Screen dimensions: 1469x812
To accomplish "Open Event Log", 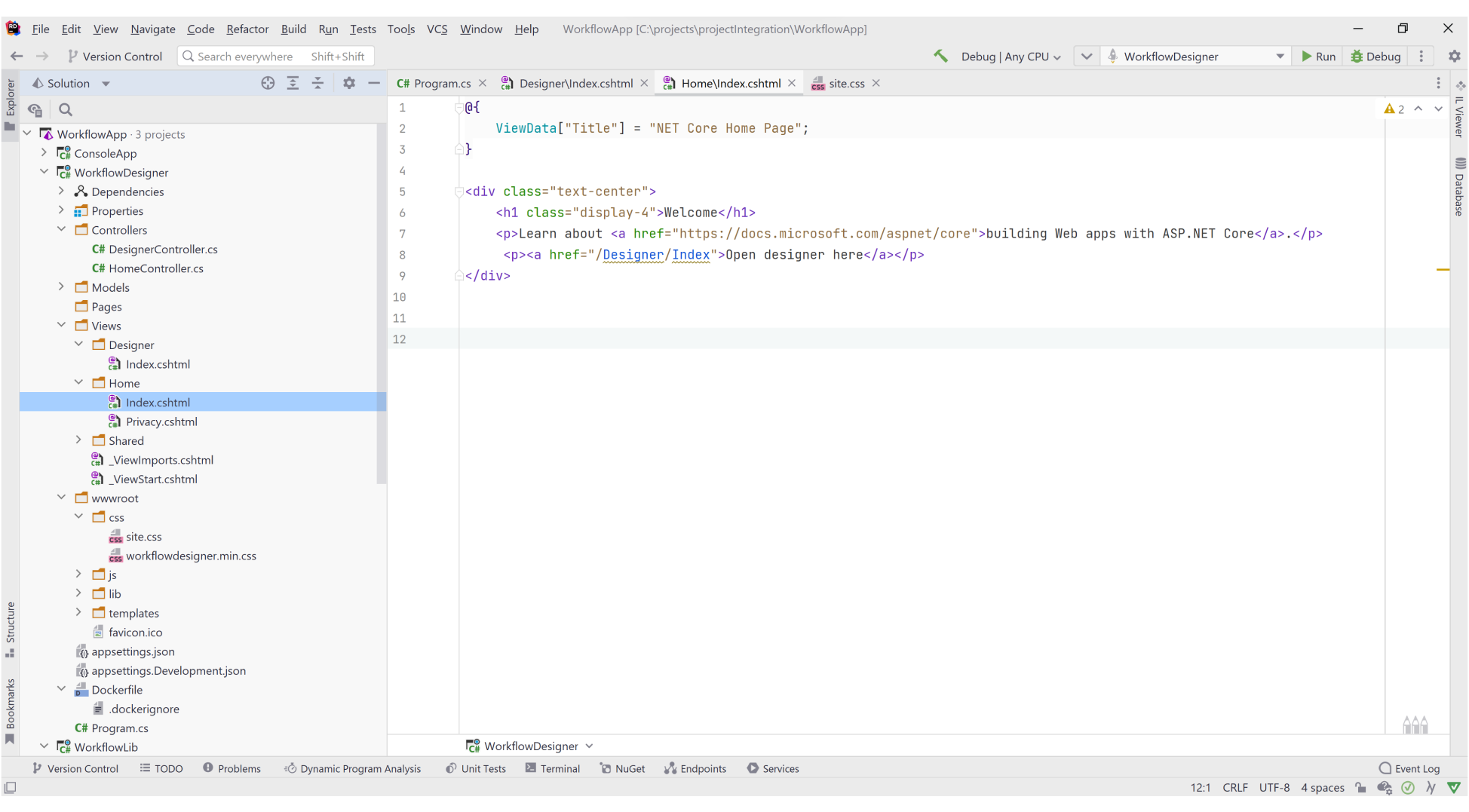I will coord(1409,768).
